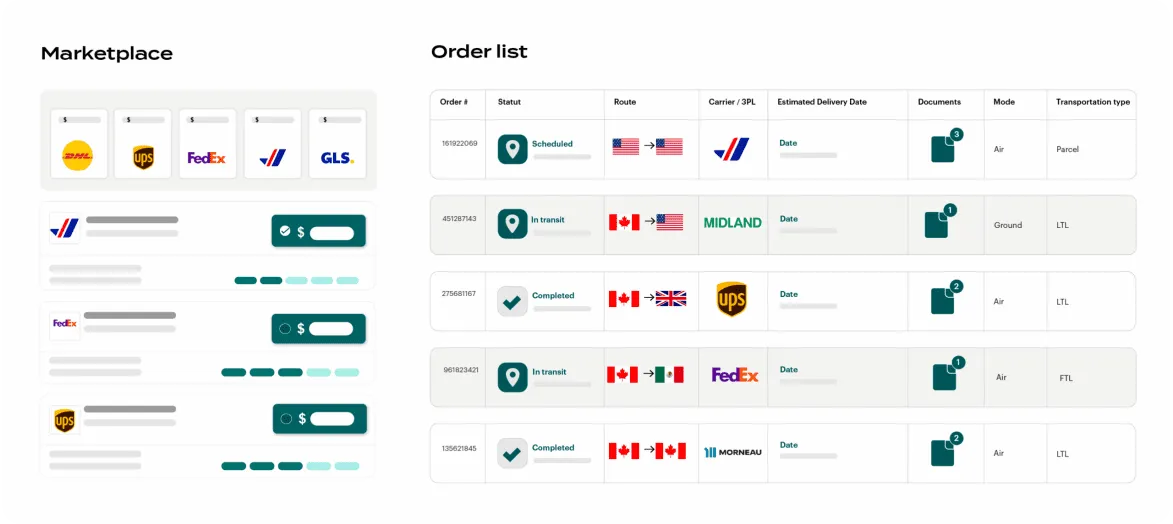
Task: Click the Morneau carrier logo
Action: (x=732, y=452)
